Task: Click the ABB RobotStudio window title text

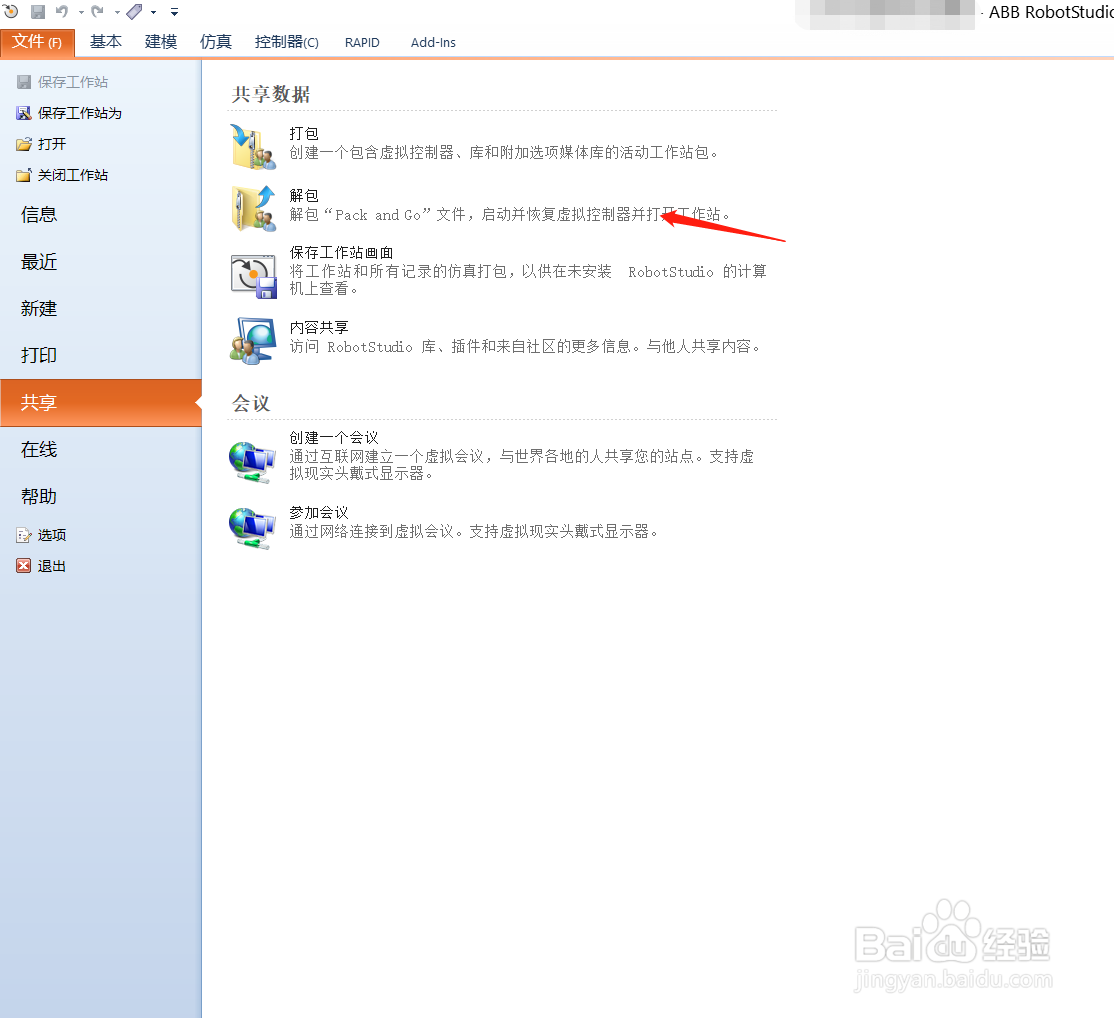Action: (1051, 12)
